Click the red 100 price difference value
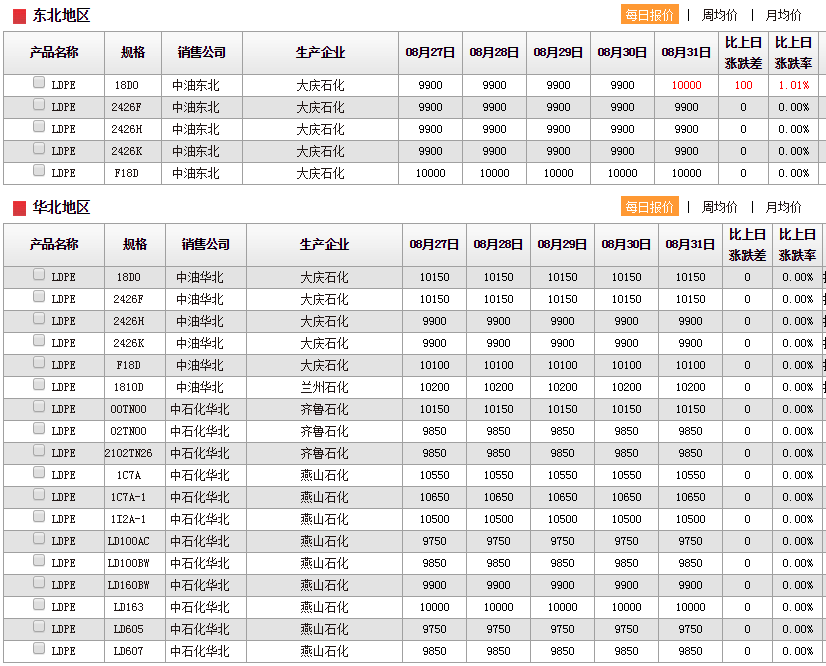Screen dimensions: 826x666 tap(743, 85)
